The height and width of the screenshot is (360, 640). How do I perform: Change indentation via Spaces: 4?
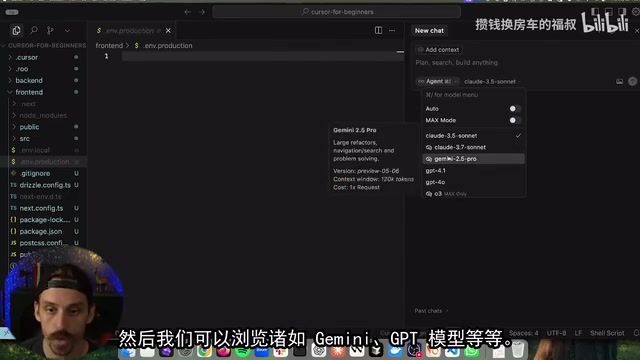[x=524, y=333]
